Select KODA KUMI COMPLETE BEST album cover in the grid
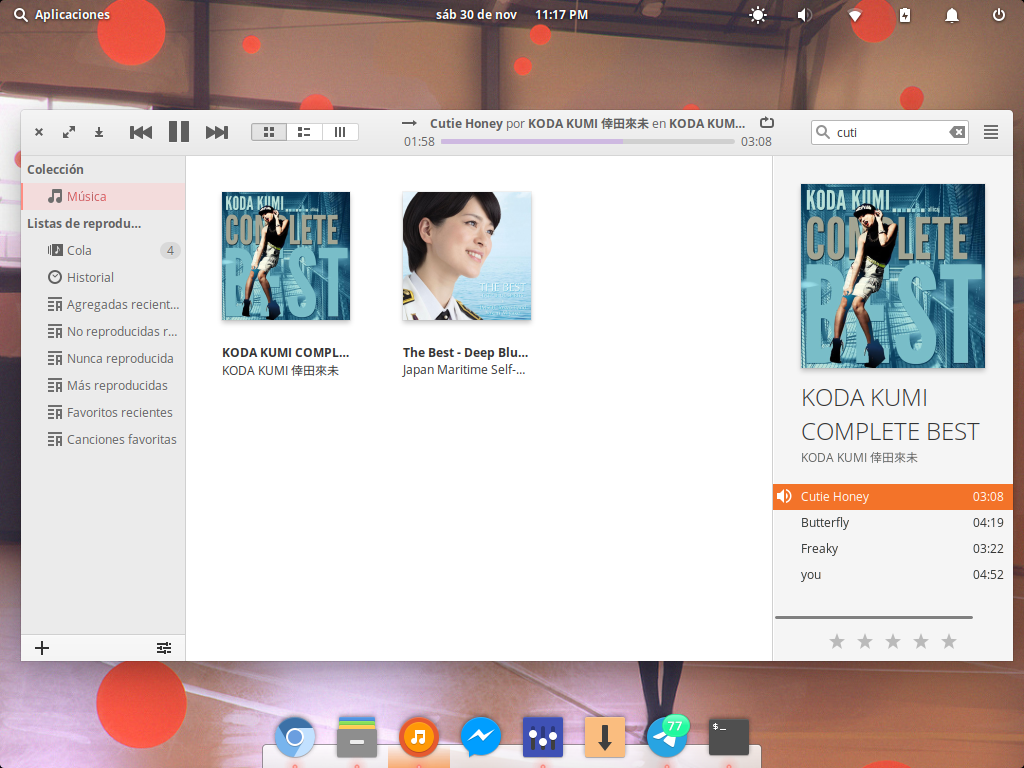The image size is (1024, 768). [286, 256]
